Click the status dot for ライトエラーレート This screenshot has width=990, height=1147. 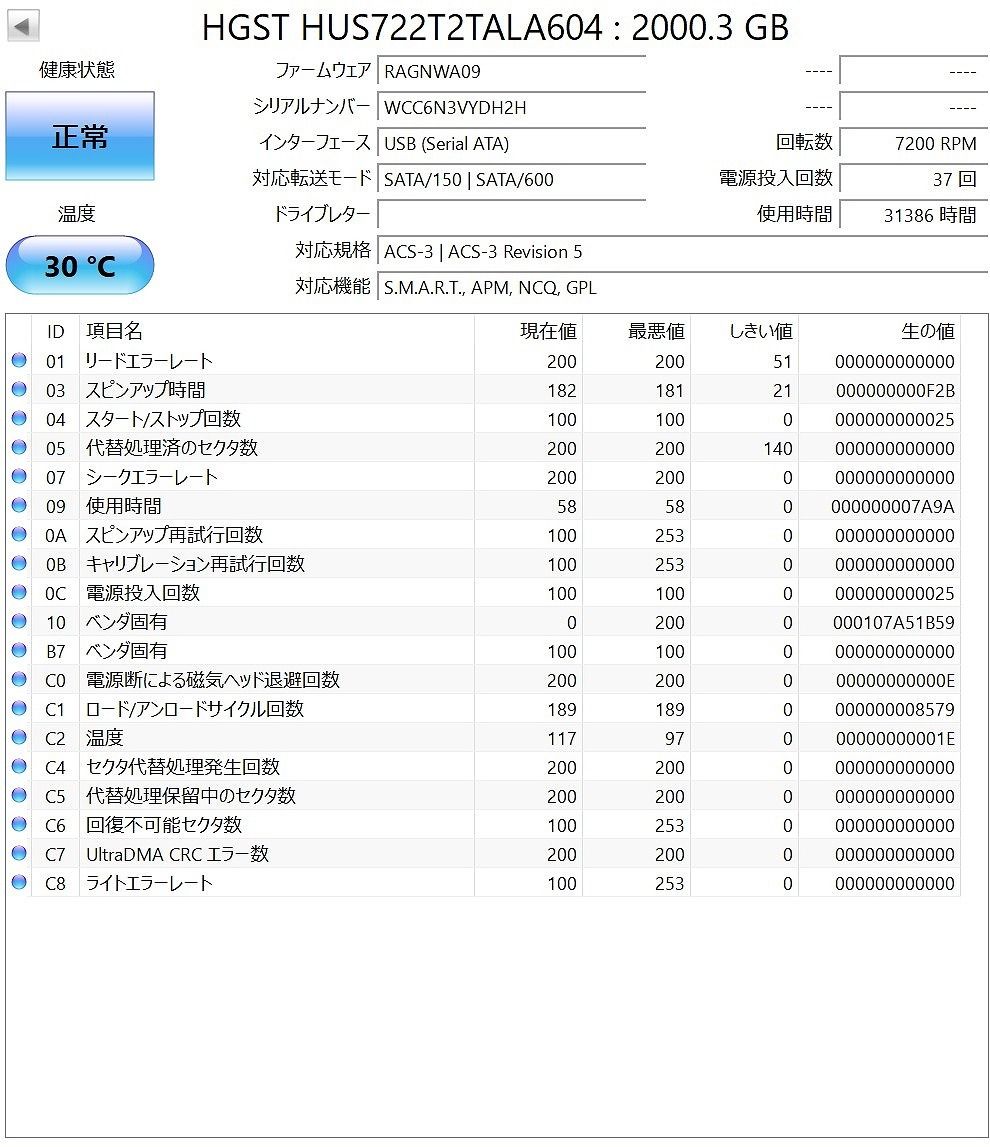[x=20, y=883]
